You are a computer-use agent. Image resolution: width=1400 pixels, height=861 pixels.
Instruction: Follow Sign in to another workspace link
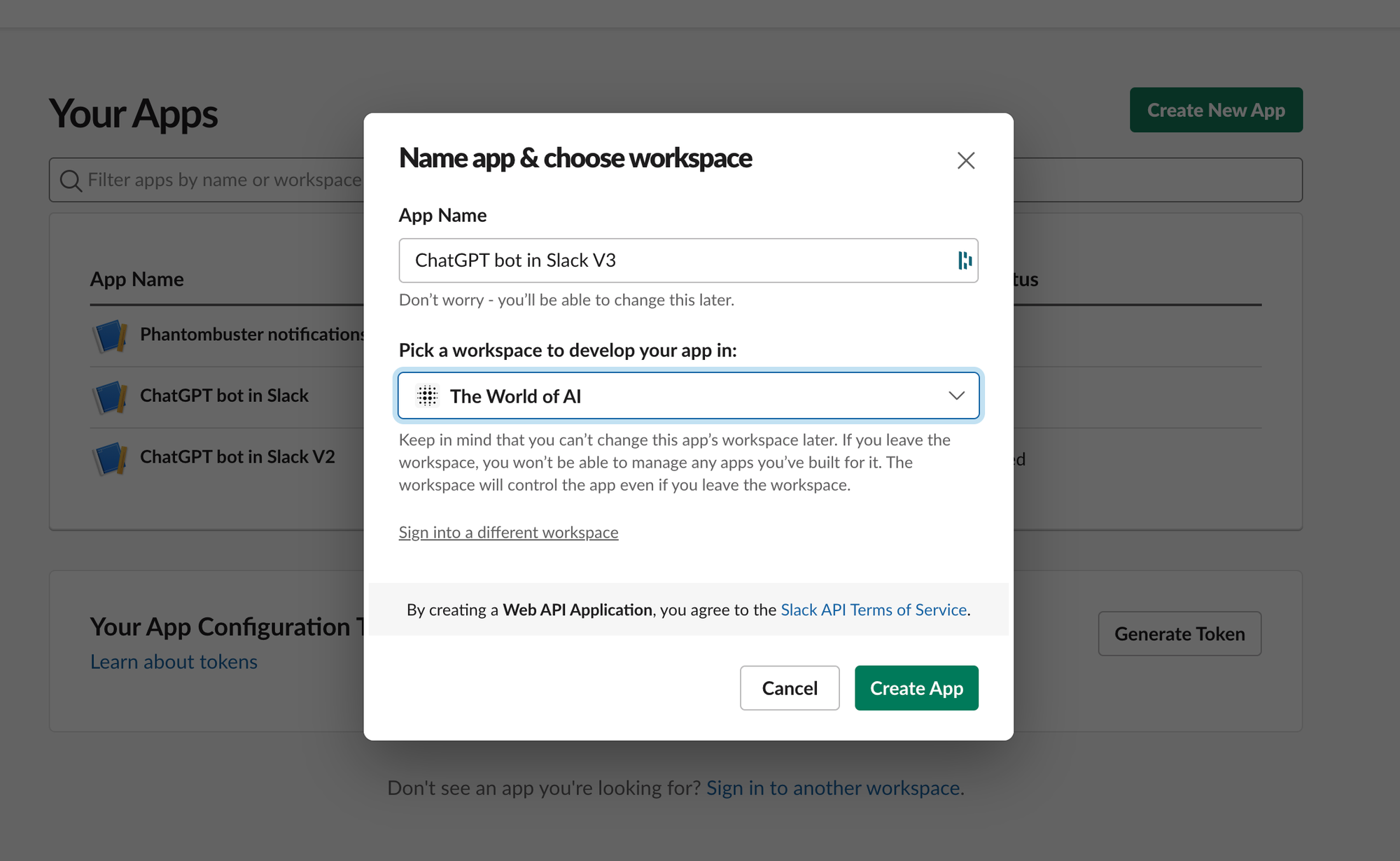tap(834, 788)
